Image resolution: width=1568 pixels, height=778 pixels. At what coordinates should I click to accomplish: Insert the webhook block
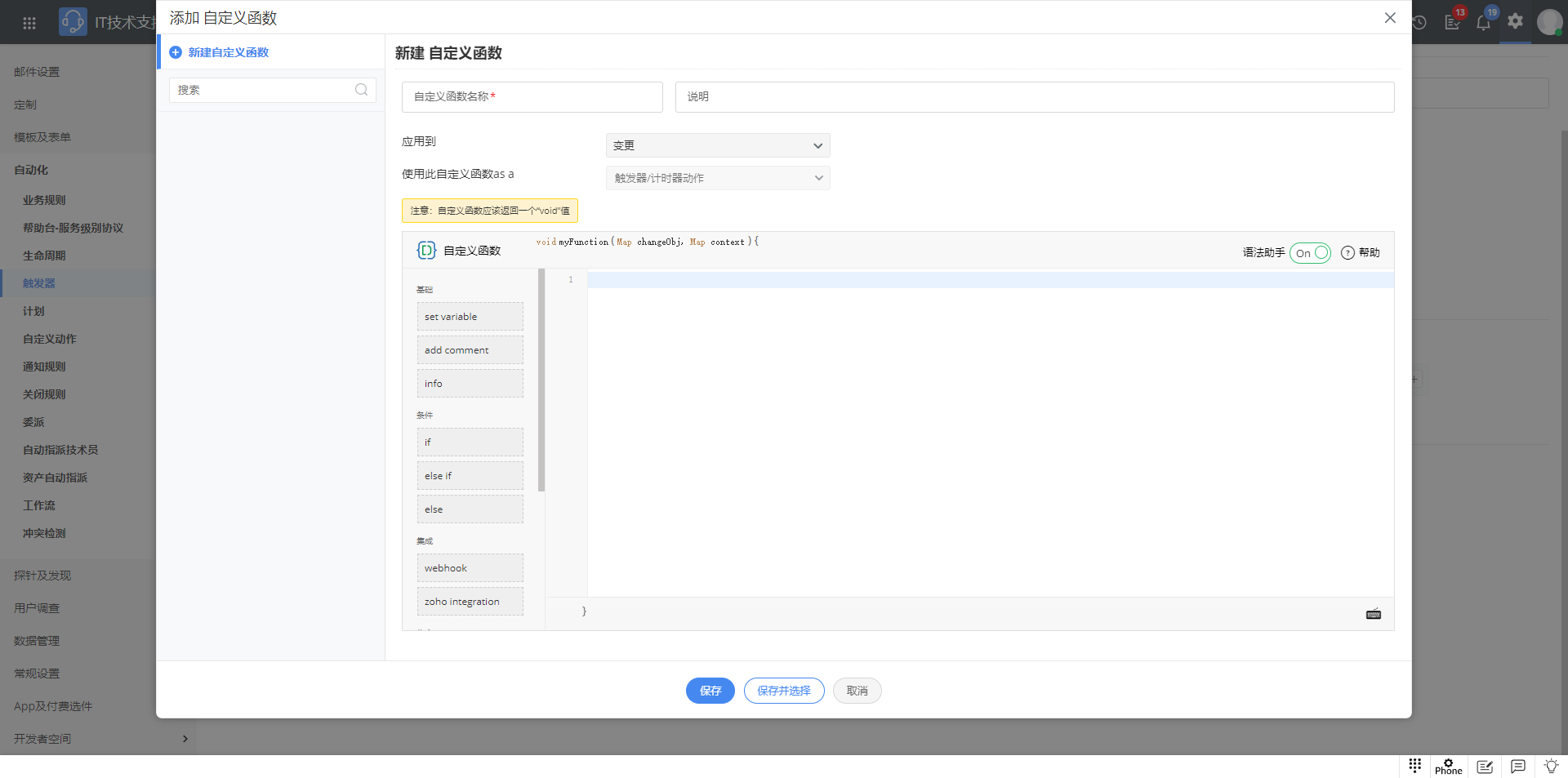click(x=470, y=568)
